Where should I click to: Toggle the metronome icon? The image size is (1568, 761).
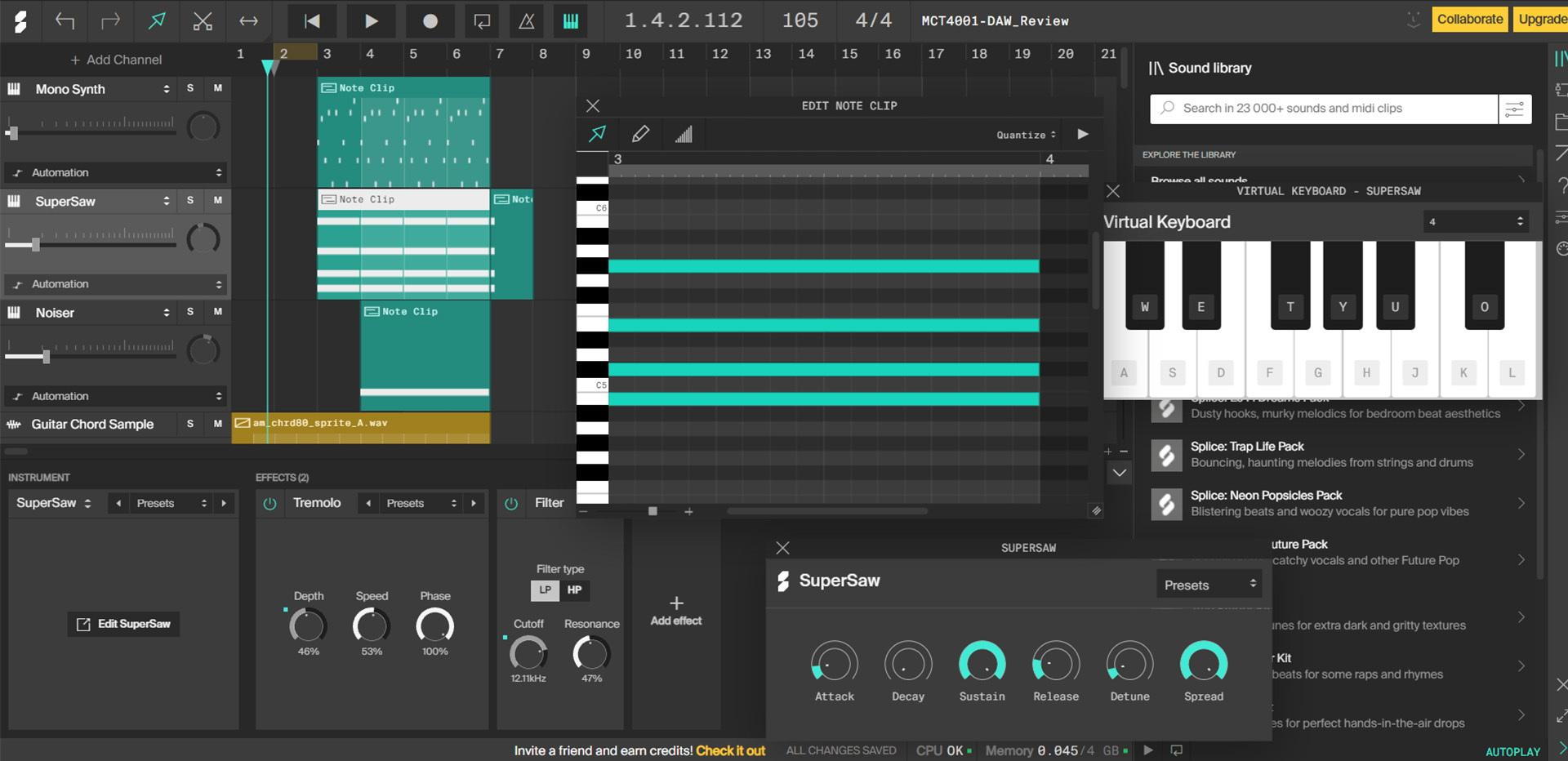click(527, 20)
